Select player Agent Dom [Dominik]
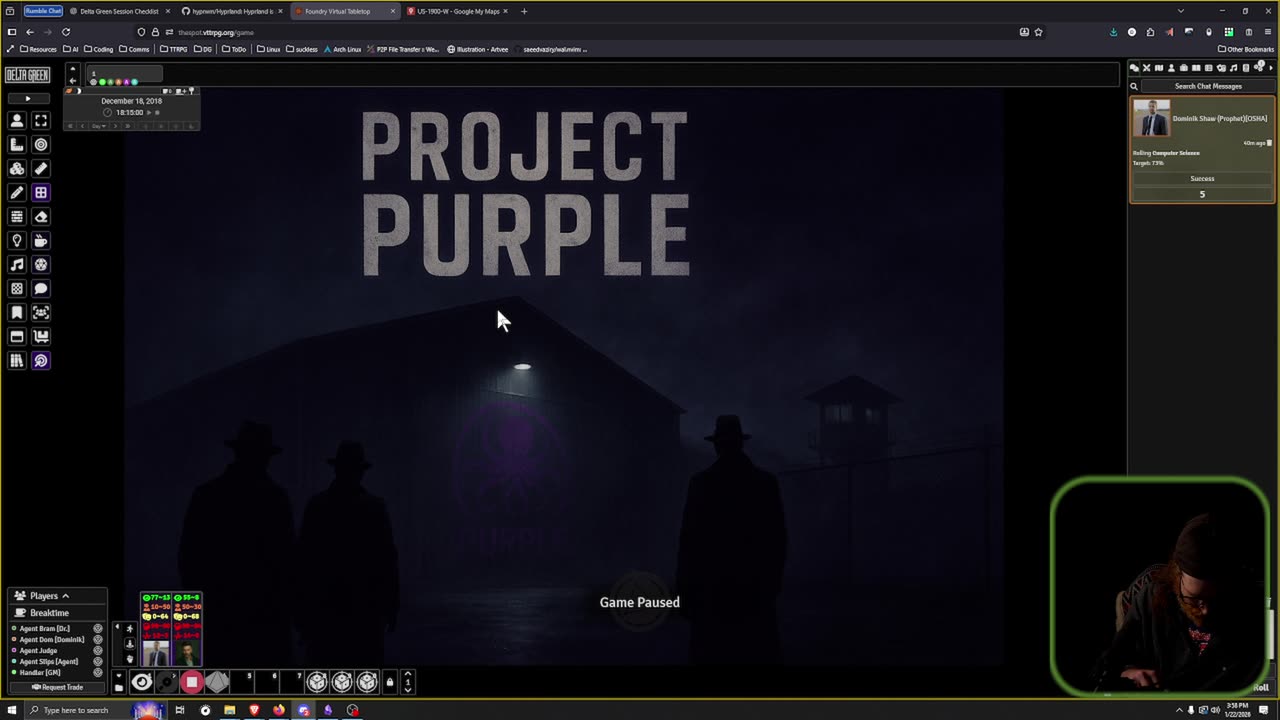 51,640
